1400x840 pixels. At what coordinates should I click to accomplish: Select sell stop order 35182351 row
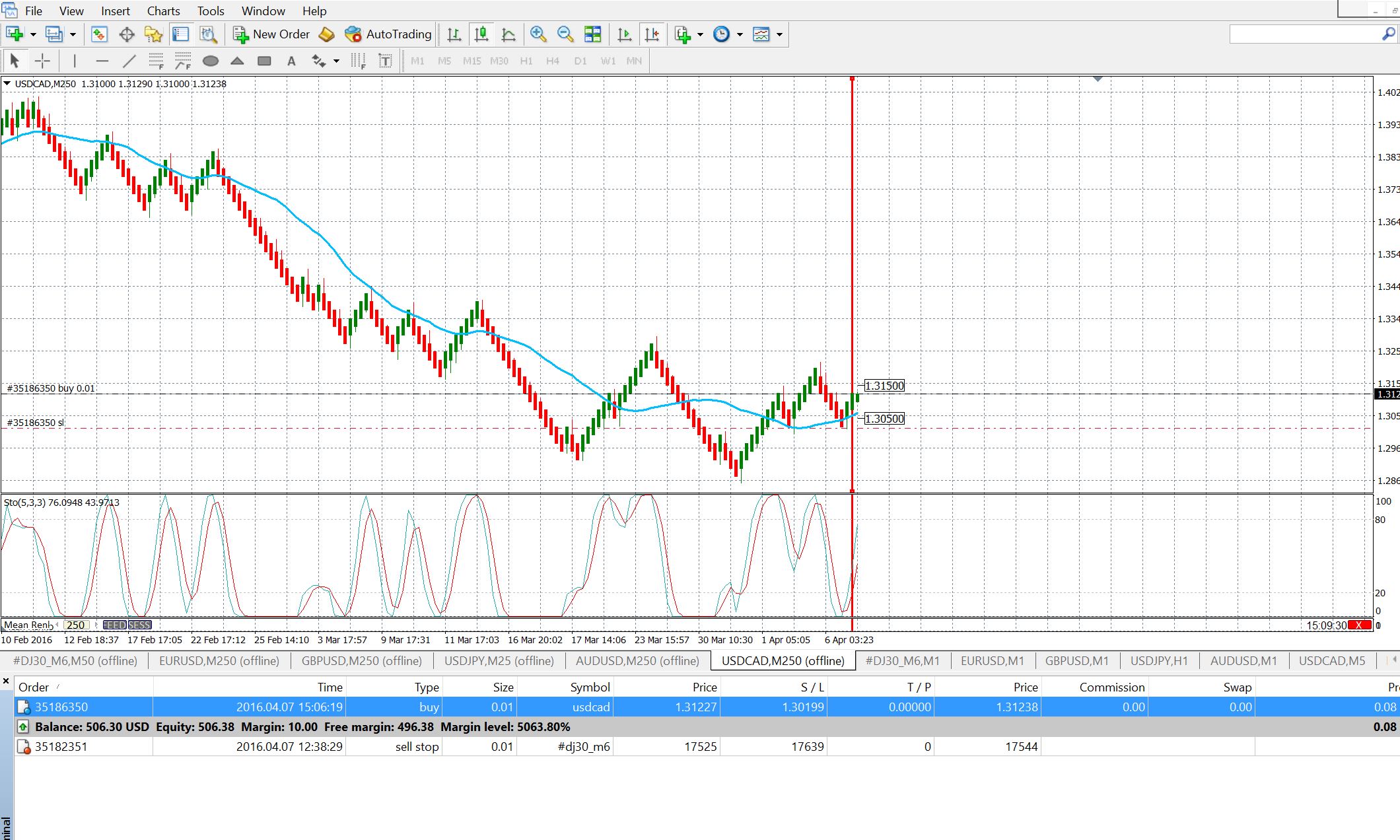[x=707, y=747]
